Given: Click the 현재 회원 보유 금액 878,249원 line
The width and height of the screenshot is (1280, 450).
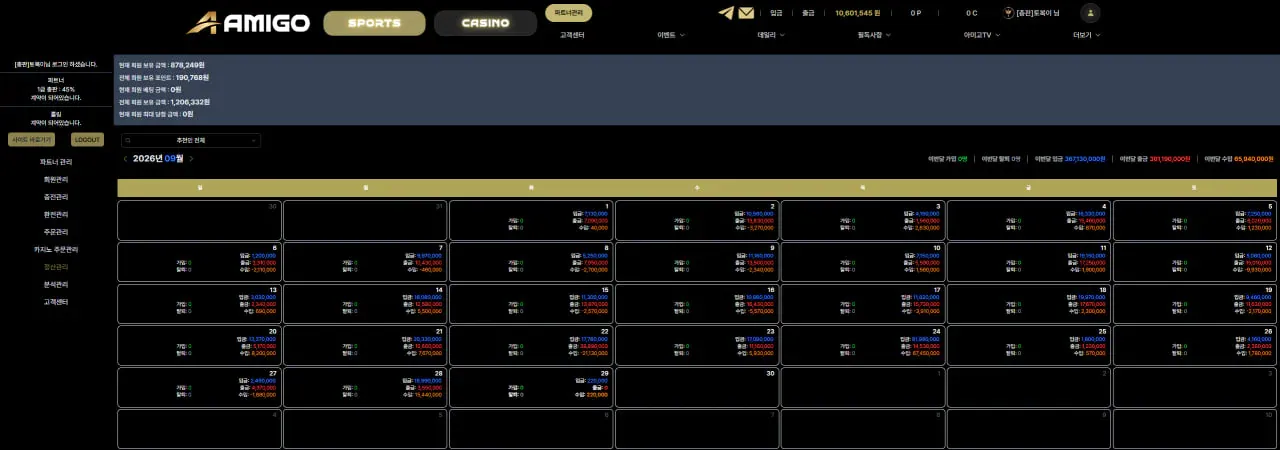Looking at the screenshot, I should (162, 64).
